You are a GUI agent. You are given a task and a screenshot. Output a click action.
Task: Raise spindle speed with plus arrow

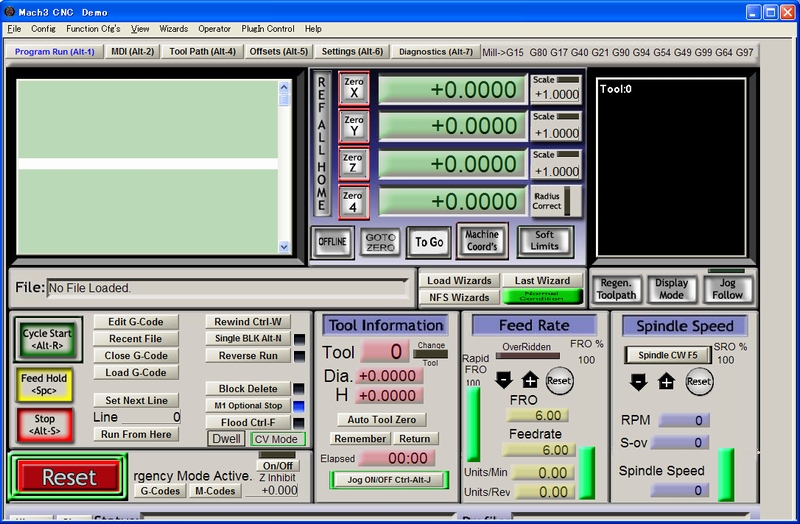pos(666,381)
